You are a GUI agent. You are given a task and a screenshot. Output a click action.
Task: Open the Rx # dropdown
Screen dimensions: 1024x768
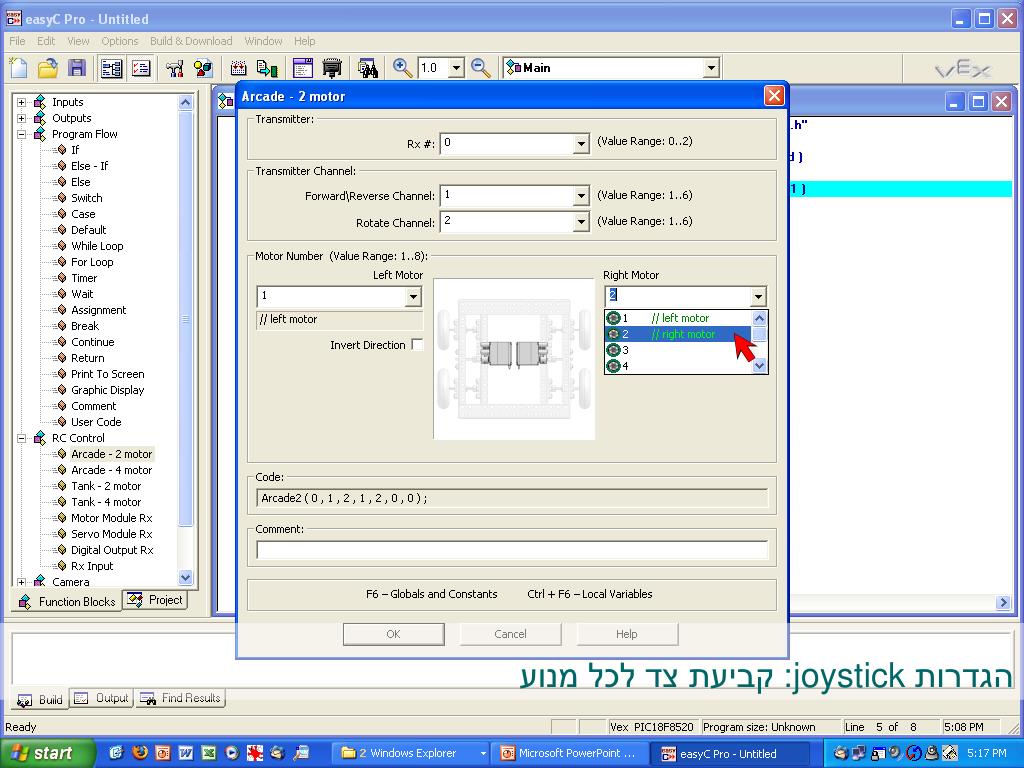tap(581, 144)
